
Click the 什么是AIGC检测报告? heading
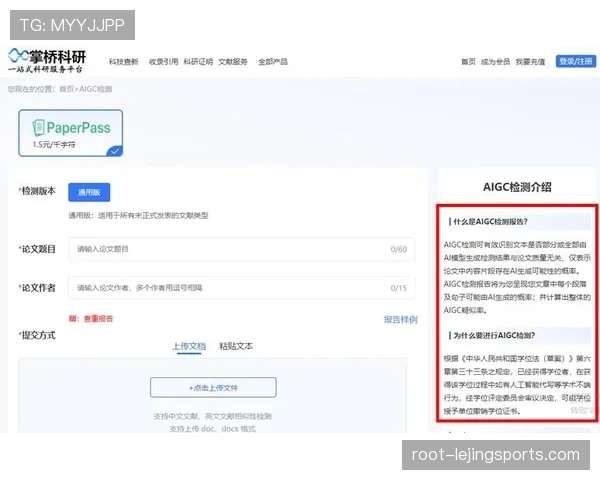(491, 222)
